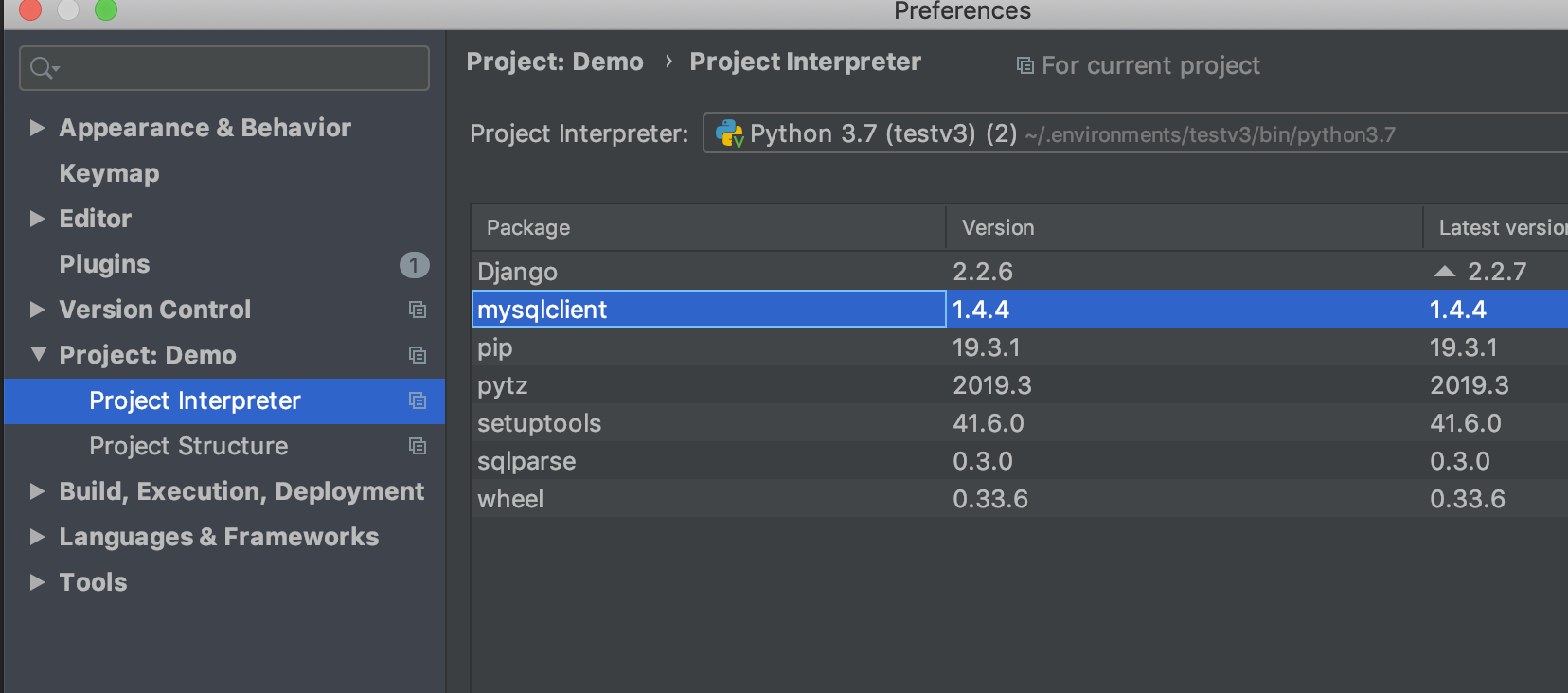Click the Project Structure project-scope icon
The image size is (1568, 693).
(418, 446)
